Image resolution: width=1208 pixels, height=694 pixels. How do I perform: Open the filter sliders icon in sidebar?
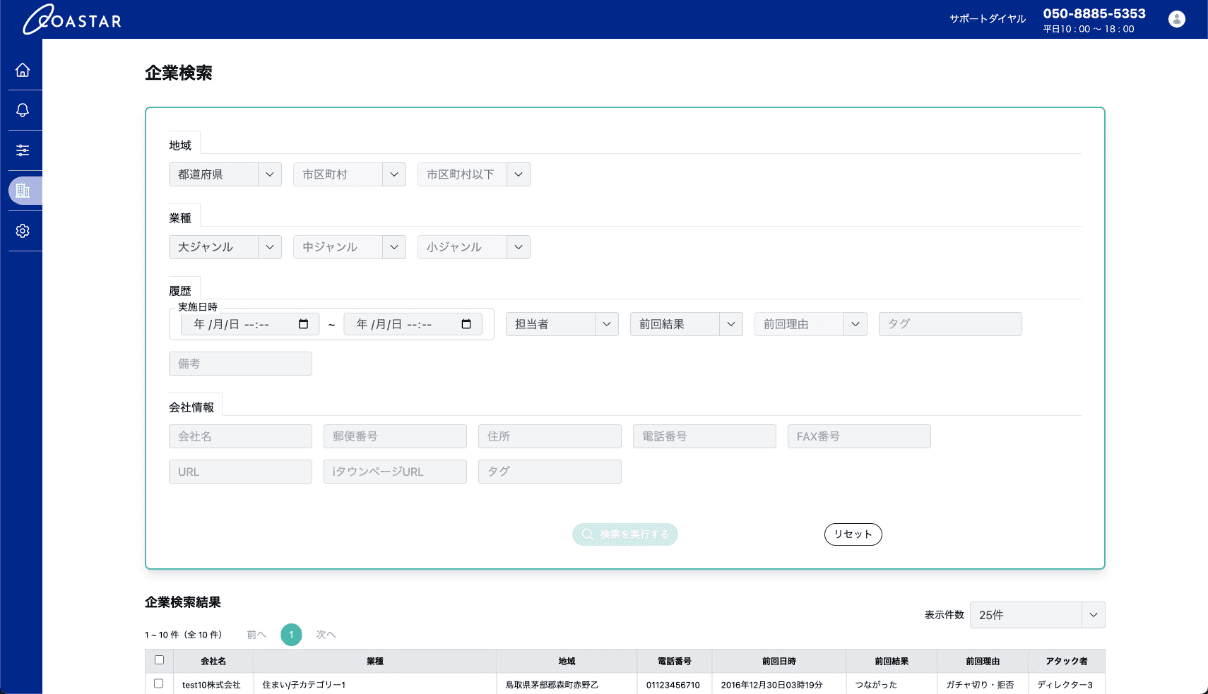[22, 150]
